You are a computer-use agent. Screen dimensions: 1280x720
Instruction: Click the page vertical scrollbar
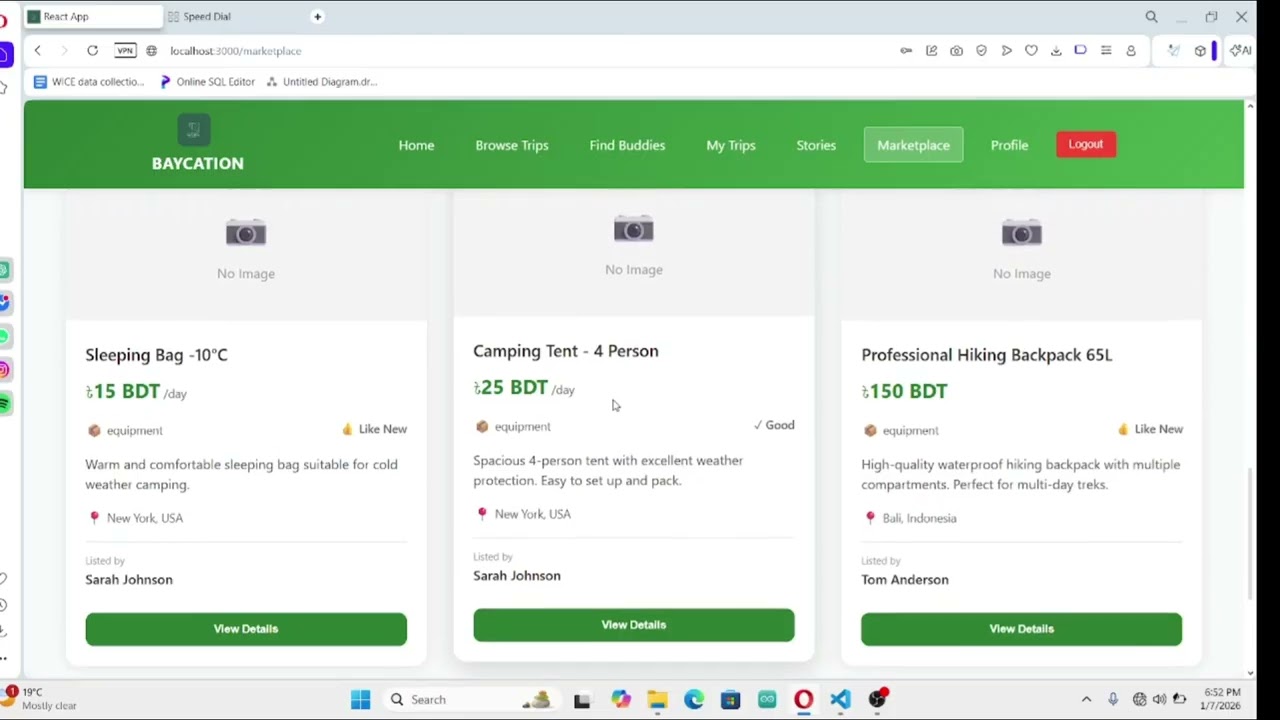point(1250,533)
